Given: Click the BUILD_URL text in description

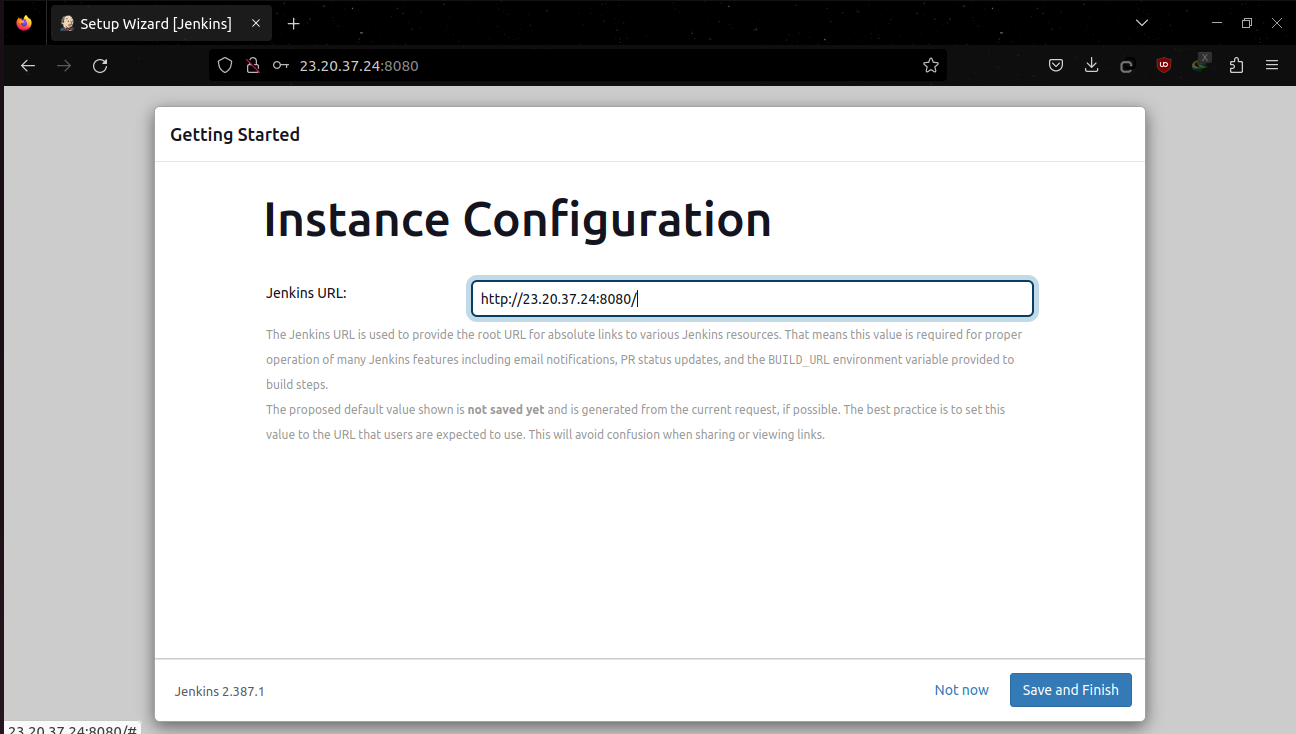Looking at the screenshot, I should point(799,360).
